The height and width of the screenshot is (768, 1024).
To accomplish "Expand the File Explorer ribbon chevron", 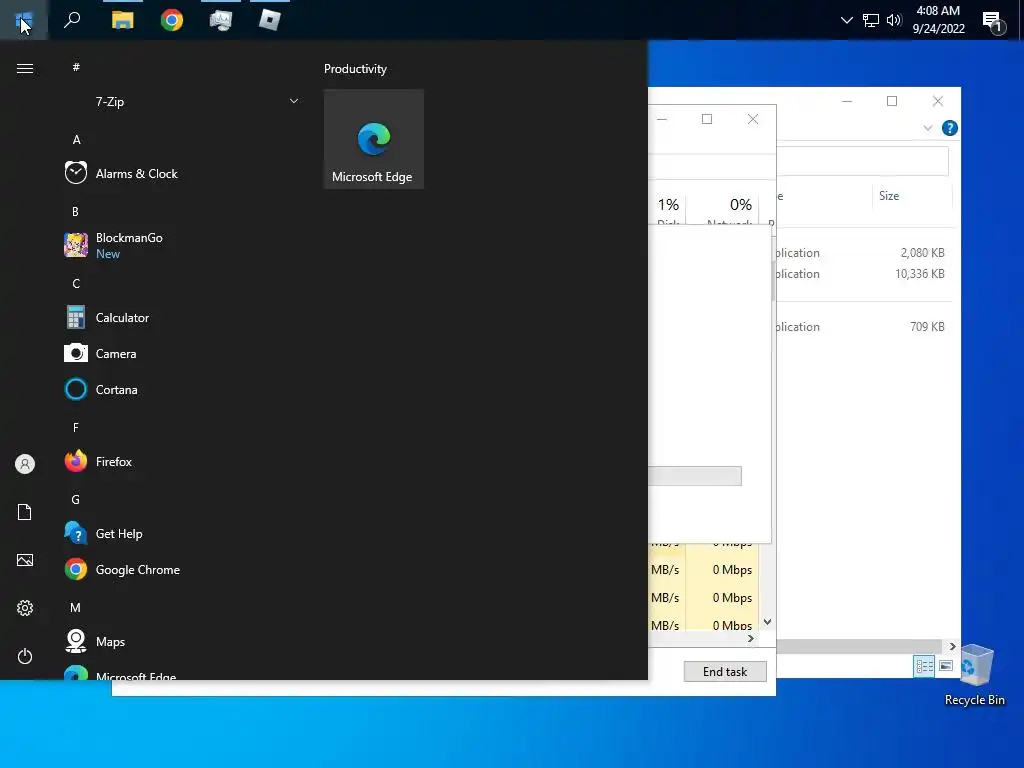I will [x=927, y=128].
